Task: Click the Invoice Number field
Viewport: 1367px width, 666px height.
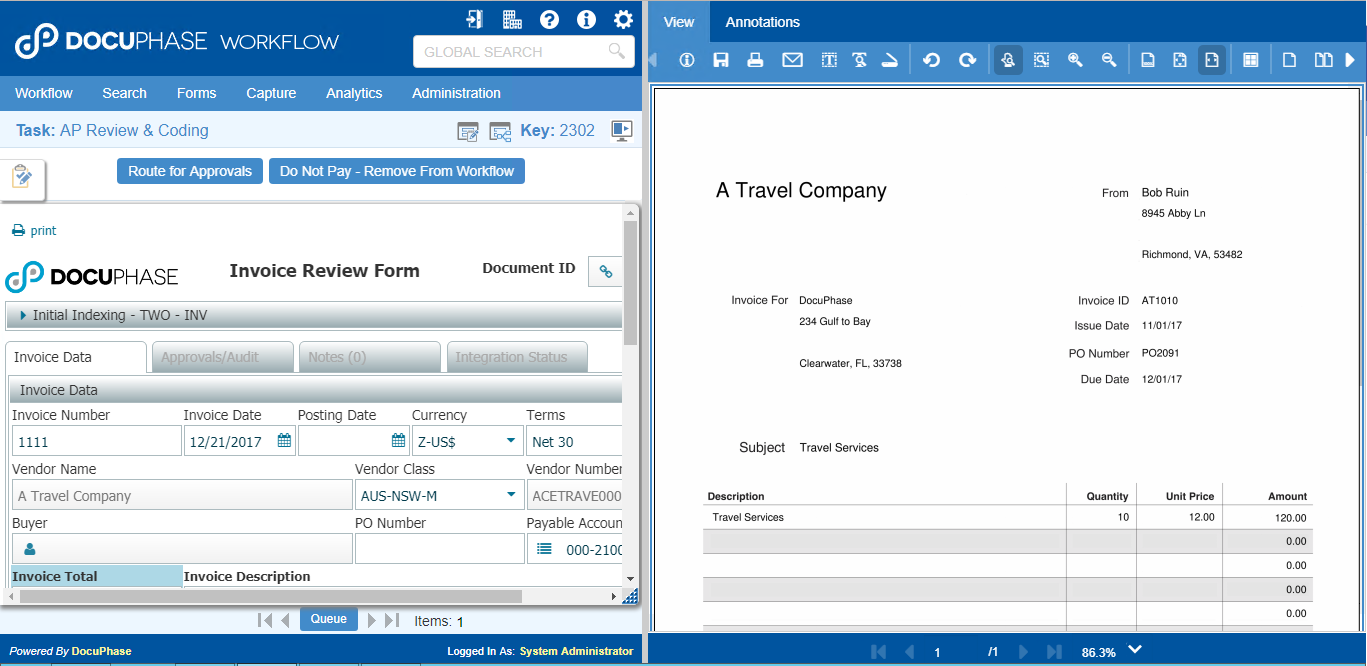Action: [x=97, y=441]
